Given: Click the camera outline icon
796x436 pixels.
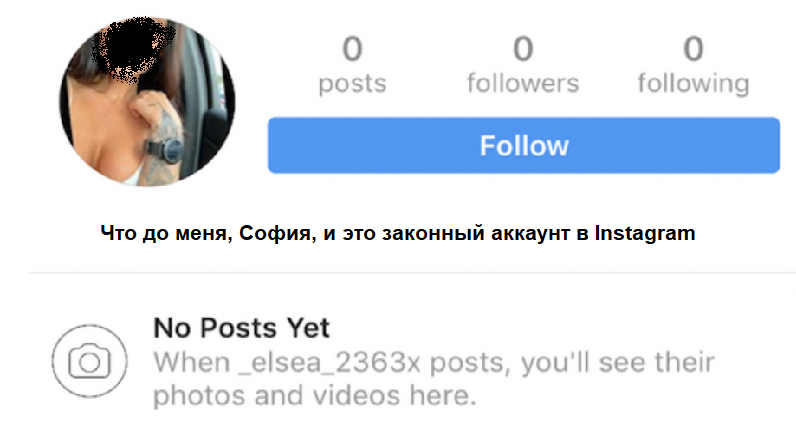Looking at the screenshot, I should point(89,361).
